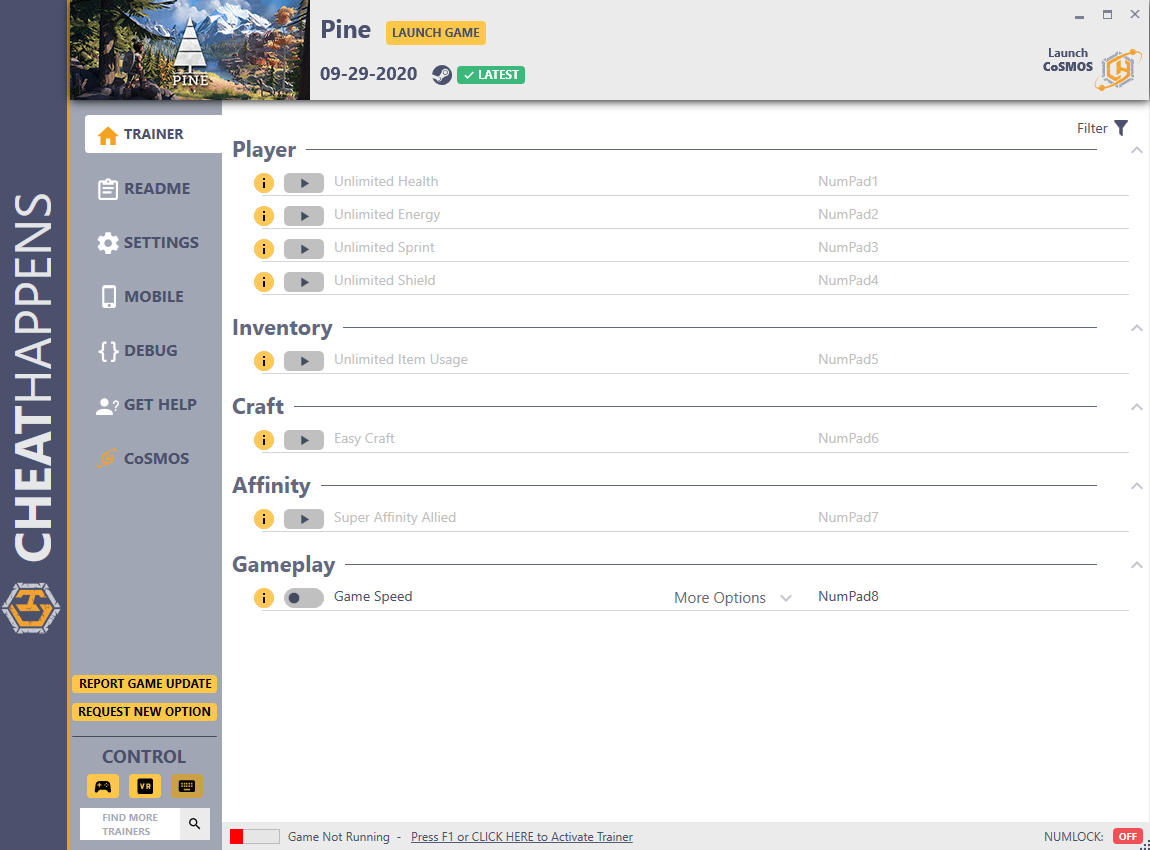Image resolution: width=1150 pixels, height=850 pixels.
Task: Click the NumPad8 hotkey for Game Speed
Action: click(x=848, y=596)
